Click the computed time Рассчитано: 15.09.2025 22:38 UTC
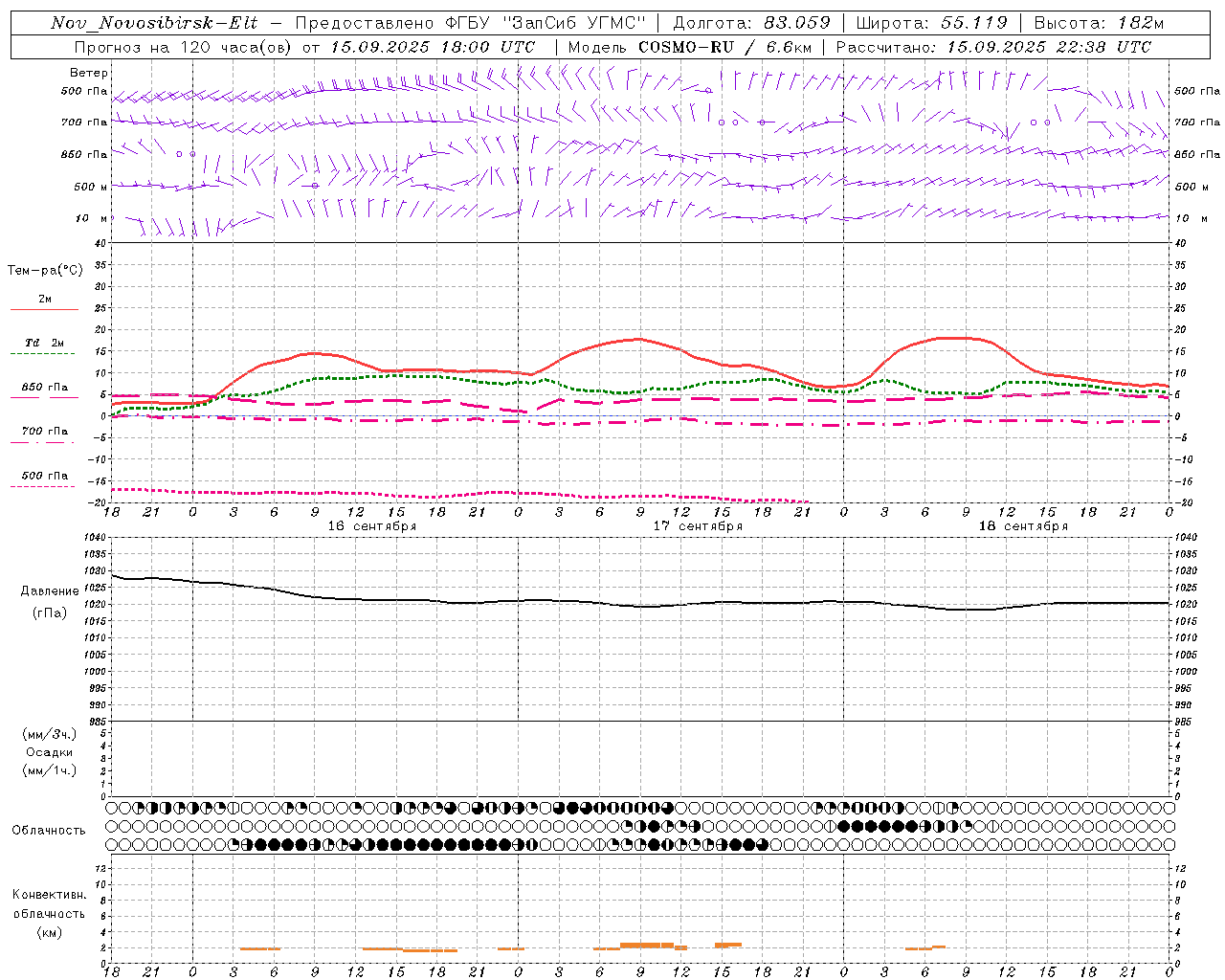The image size is (1225, 980). [993, 47]
